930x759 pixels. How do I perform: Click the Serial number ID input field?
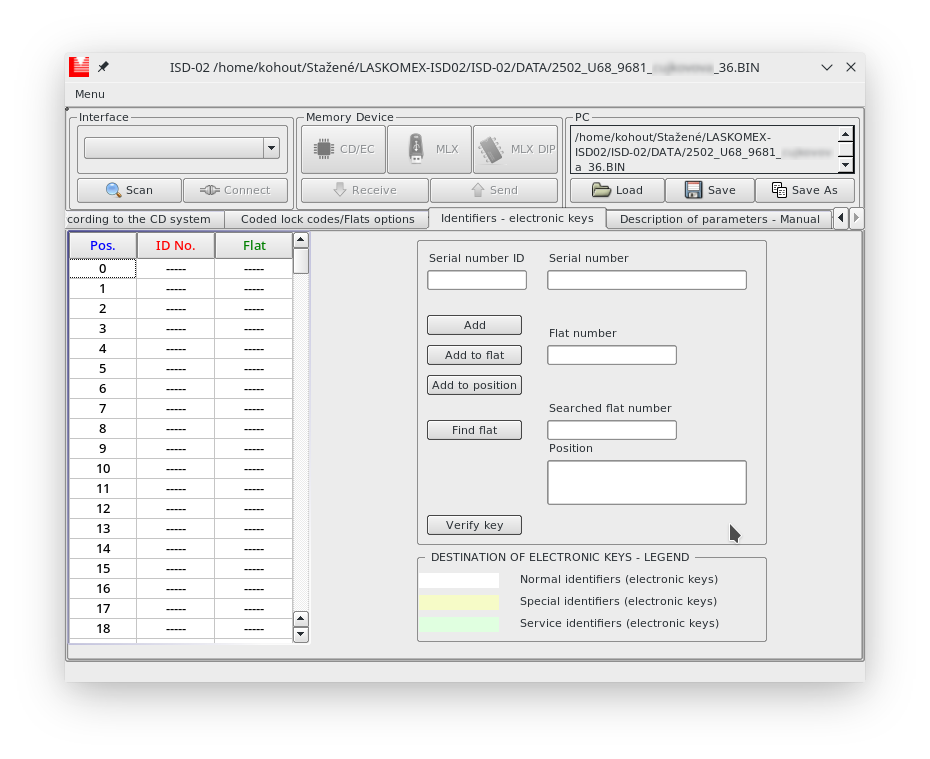tap(476, 280)
